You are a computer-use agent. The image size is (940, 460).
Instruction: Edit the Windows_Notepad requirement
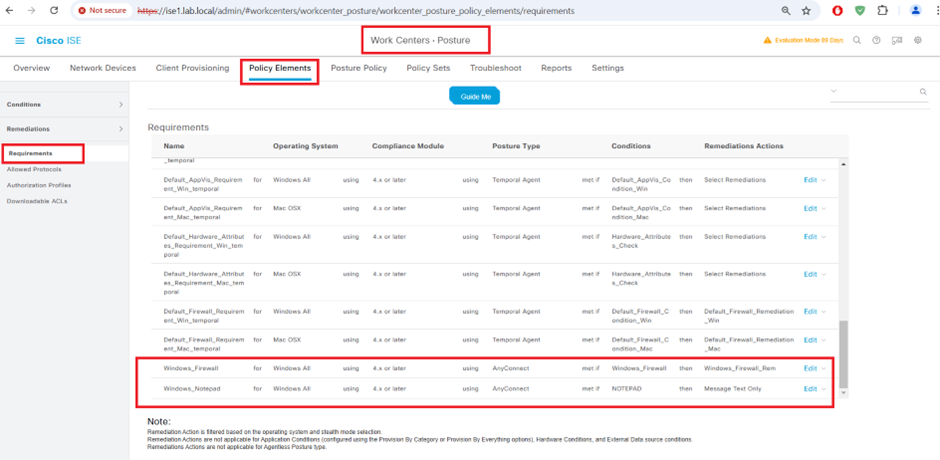point(810,389)
